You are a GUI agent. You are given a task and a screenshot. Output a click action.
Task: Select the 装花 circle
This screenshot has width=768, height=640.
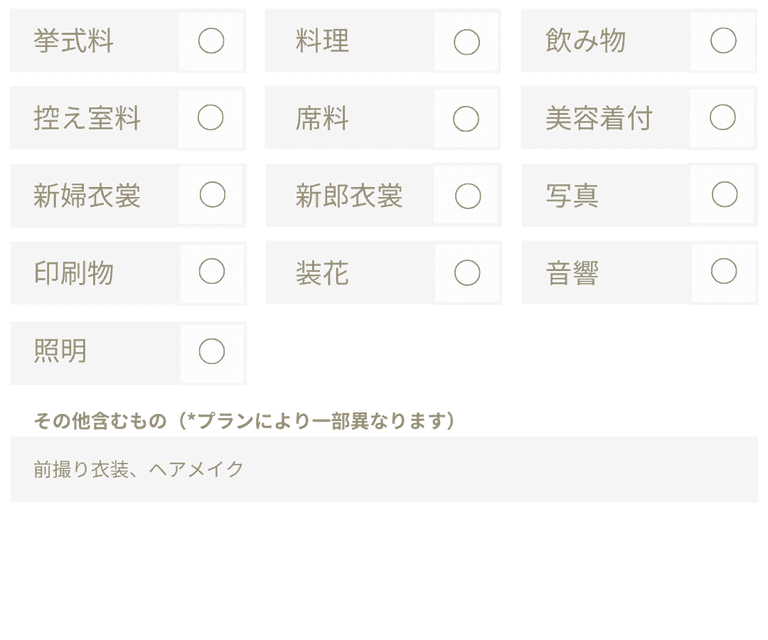[468, 273]
